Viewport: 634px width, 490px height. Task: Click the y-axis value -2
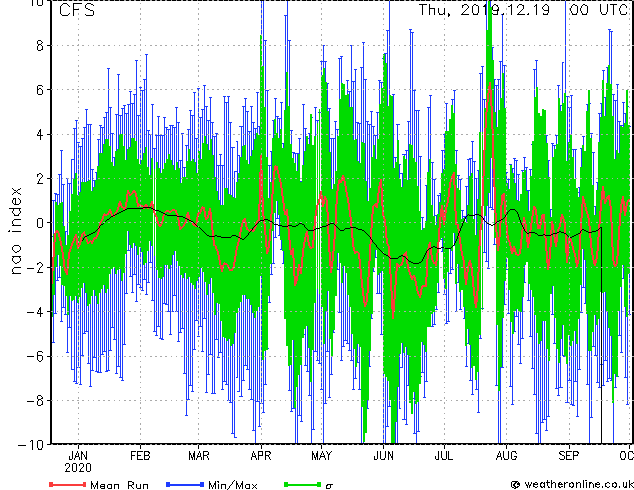pyautogui.click(x=35, y=267)
